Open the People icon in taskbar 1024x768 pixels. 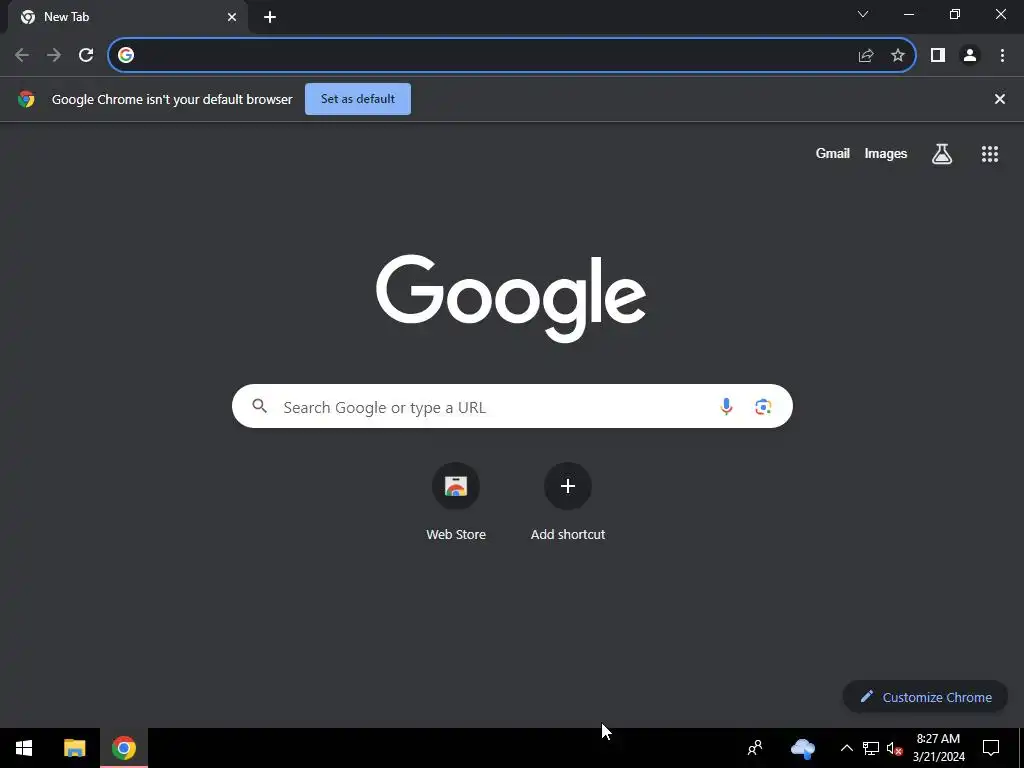pyautogui.click(x=755, y=748)
